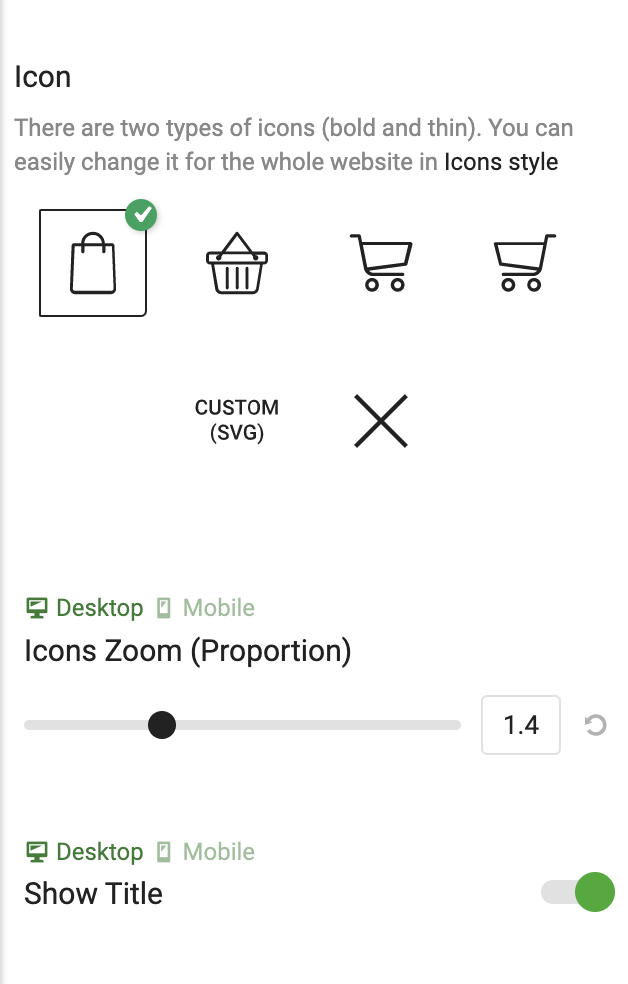Image resolution: width=628 pixels, height=984 pixels.
Task: Switch Show Title to Desktop view
Action: click(x=85, y=852)
